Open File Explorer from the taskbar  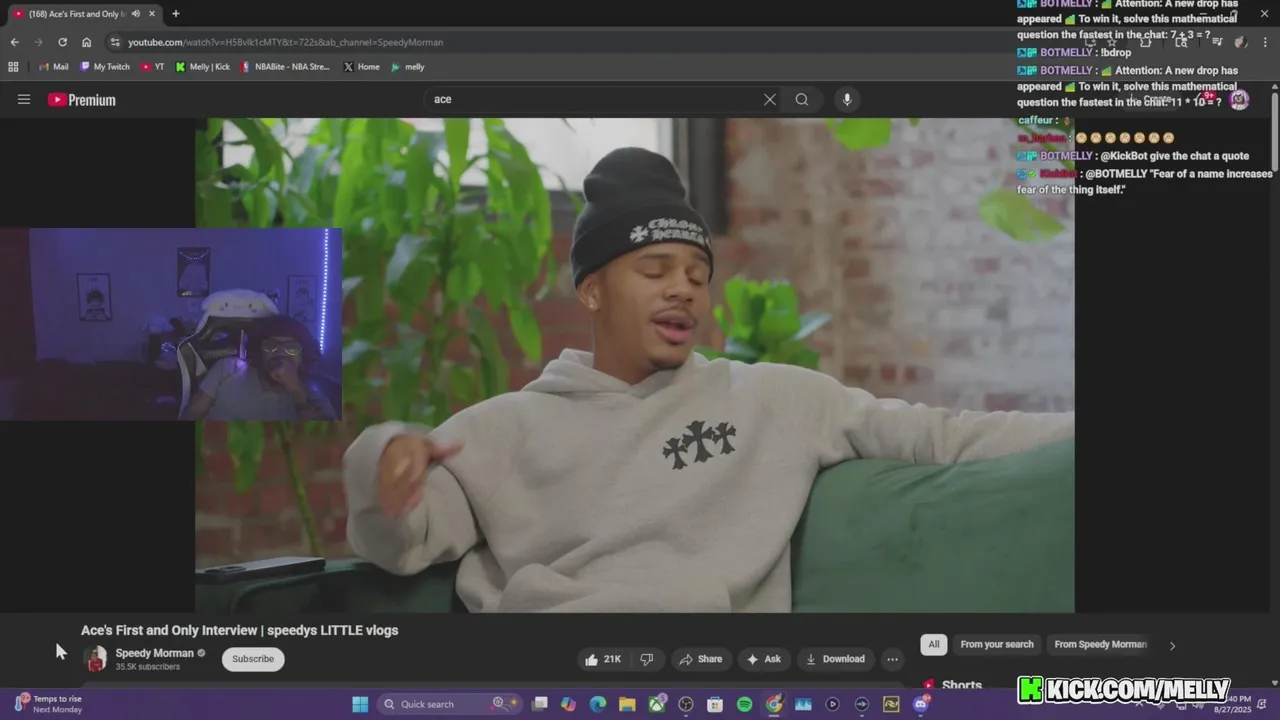(x=627, y=704)
